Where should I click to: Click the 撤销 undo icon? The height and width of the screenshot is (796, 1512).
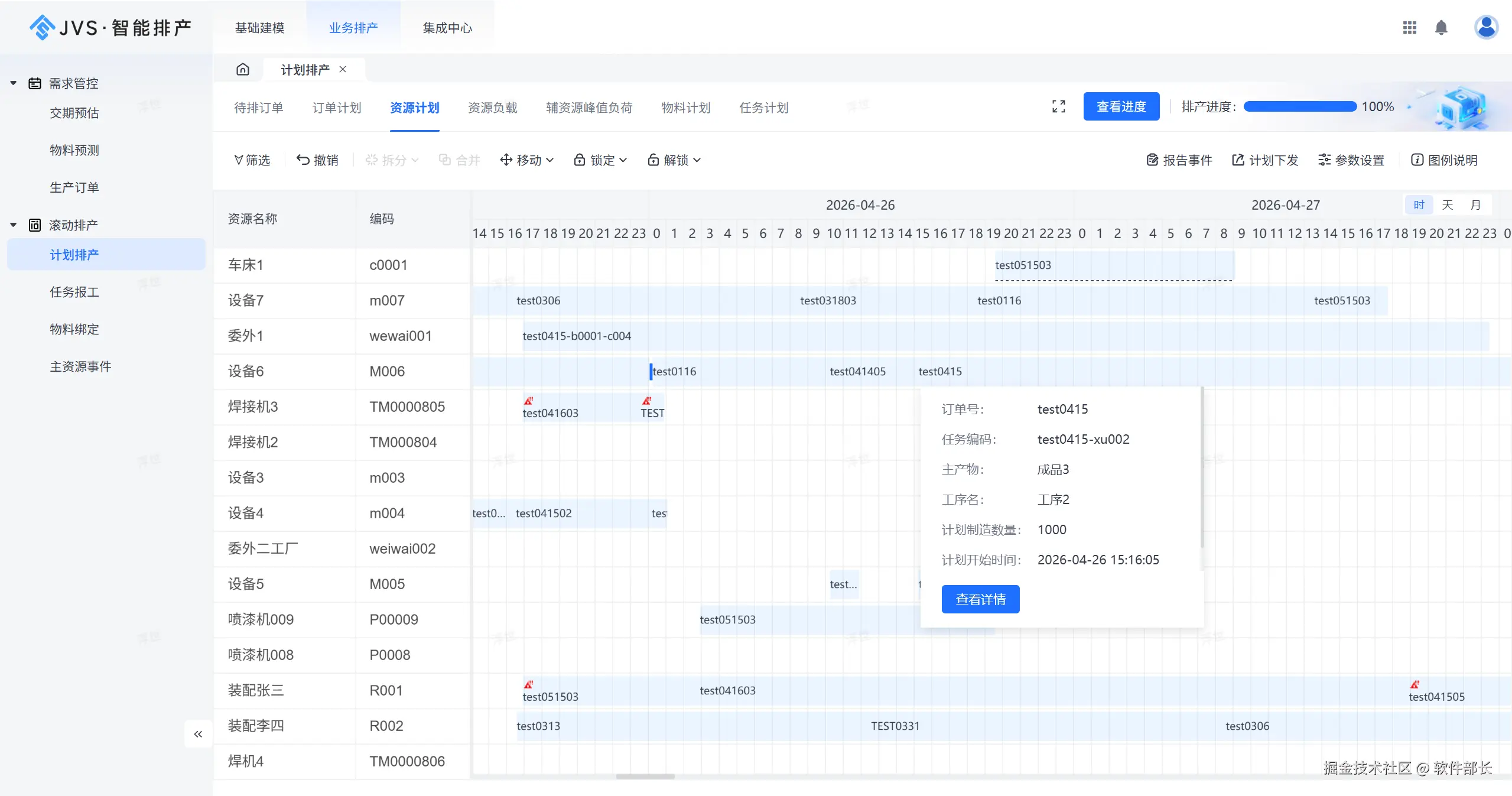point(303,160)
